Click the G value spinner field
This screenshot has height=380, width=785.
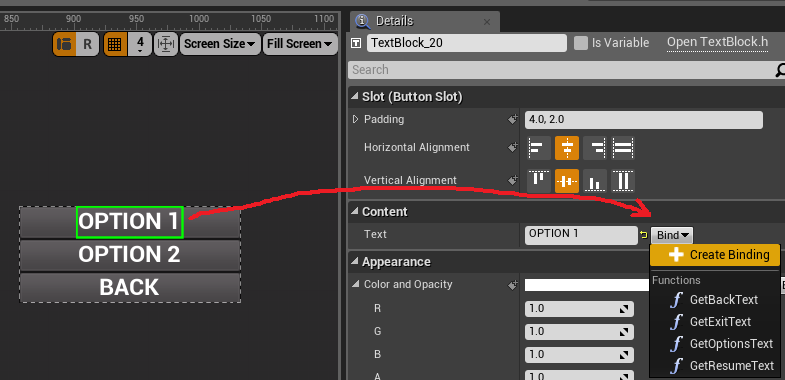[579, 332]
